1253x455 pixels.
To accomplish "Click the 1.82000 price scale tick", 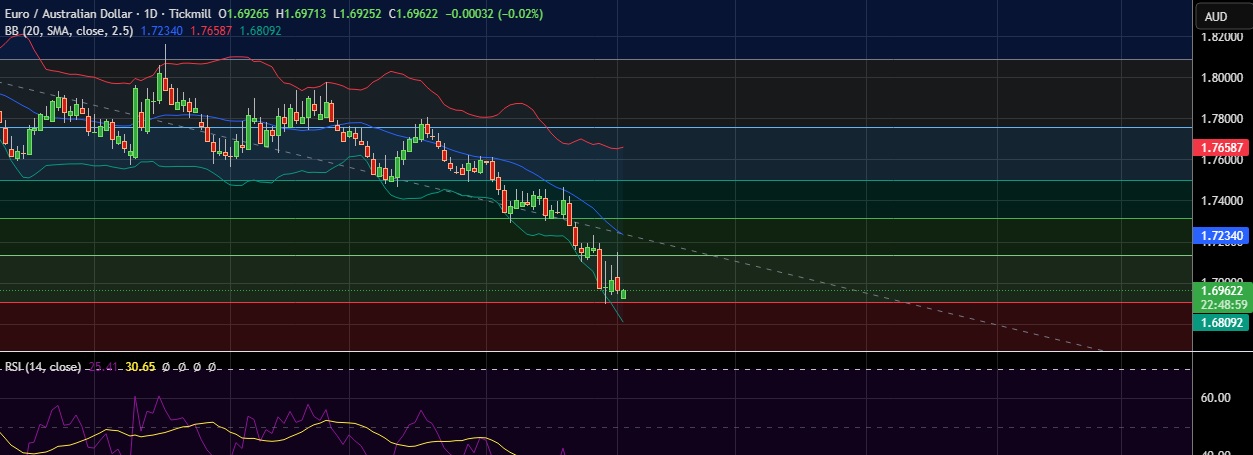I will tap(1222, 37).
